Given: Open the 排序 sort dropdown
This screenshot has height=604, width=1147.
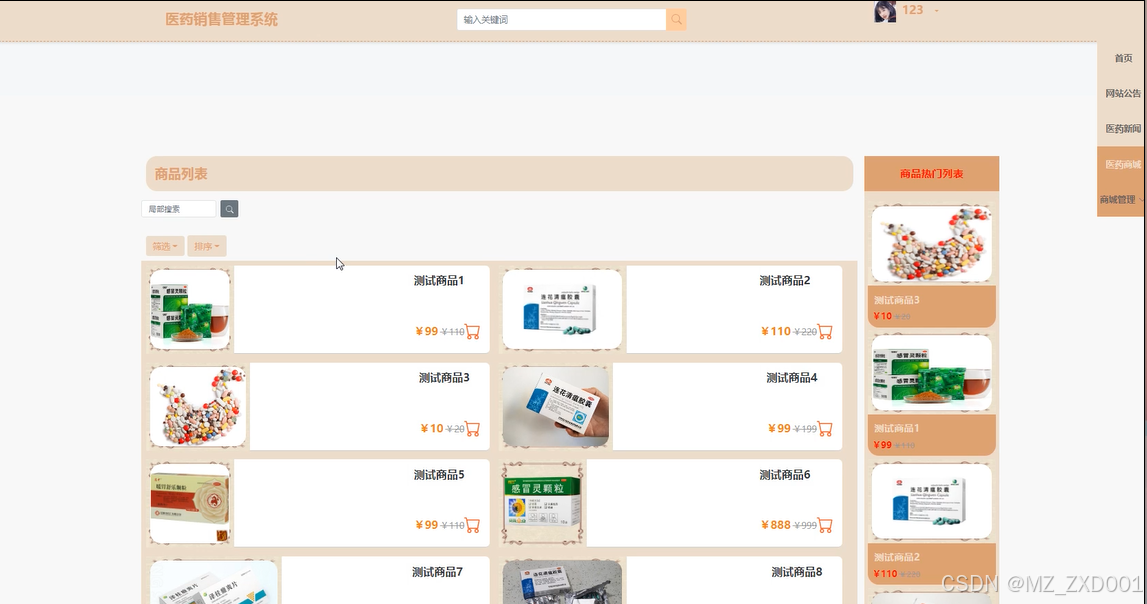Looking at the screenshot, I should (206, 246).
